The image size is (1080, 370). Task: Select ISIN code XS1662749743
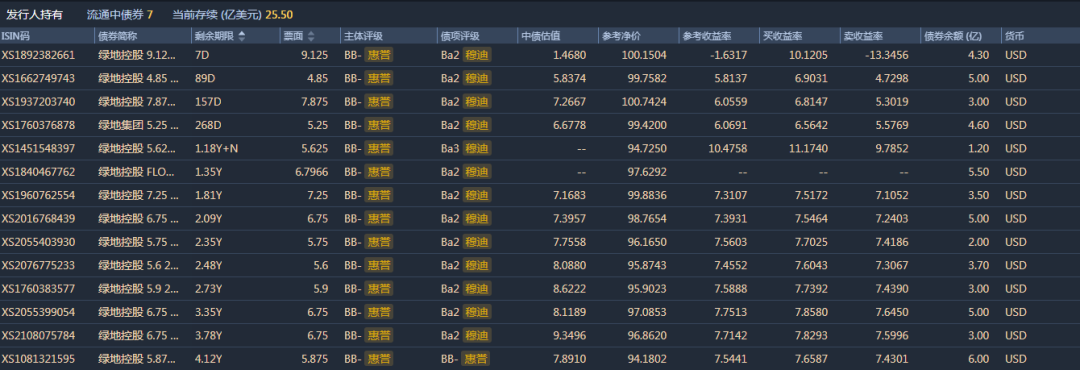pos(39,79)
